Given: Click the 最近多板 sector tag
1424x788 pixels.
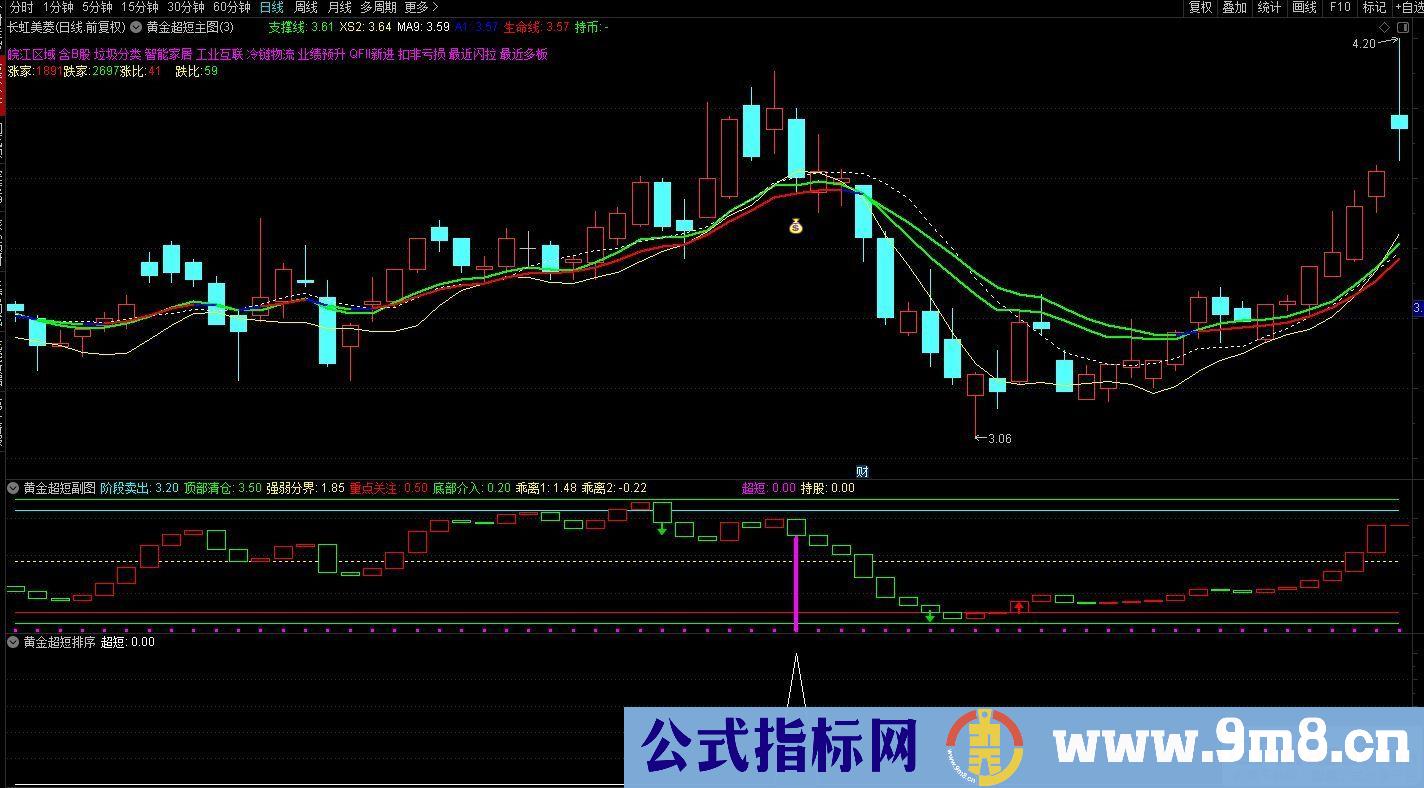Looking at the screenshot, I should click(524, 55).
